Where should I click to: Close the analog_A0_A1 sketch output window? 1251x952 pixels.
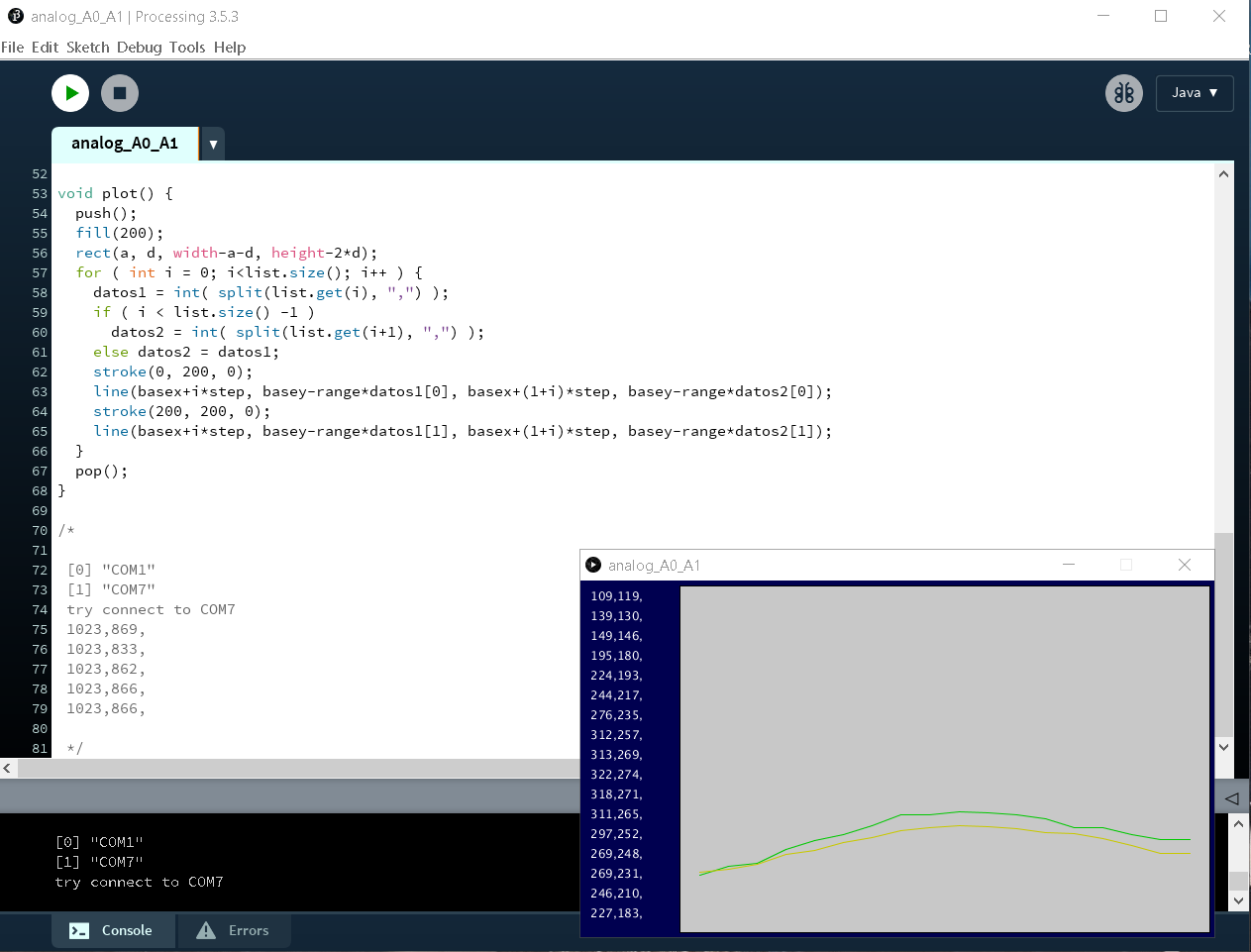1184,565
